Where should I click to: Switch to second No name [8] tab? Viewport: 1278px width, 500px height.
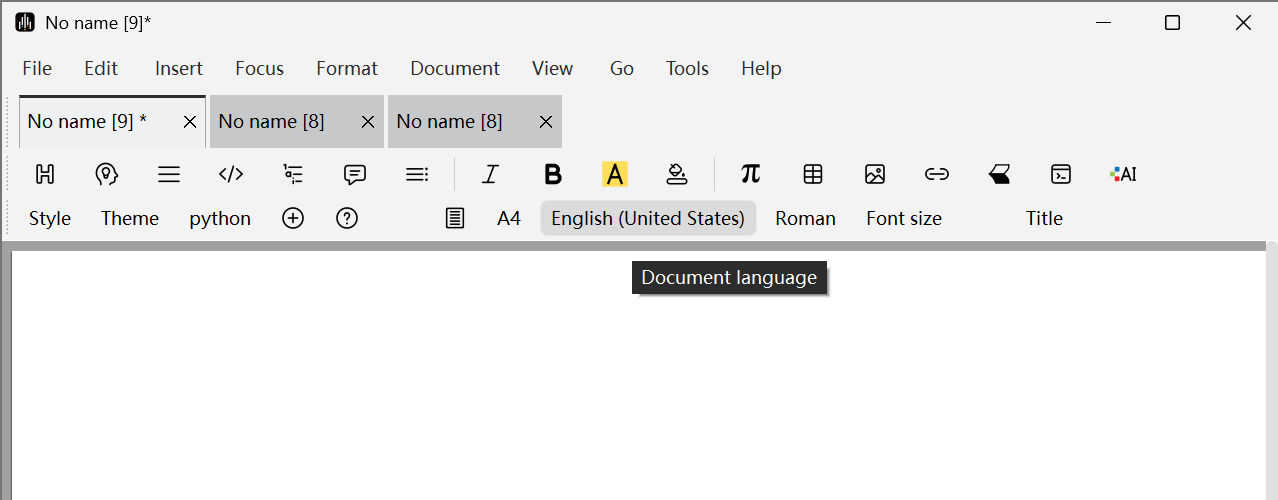tap(450, 121)
